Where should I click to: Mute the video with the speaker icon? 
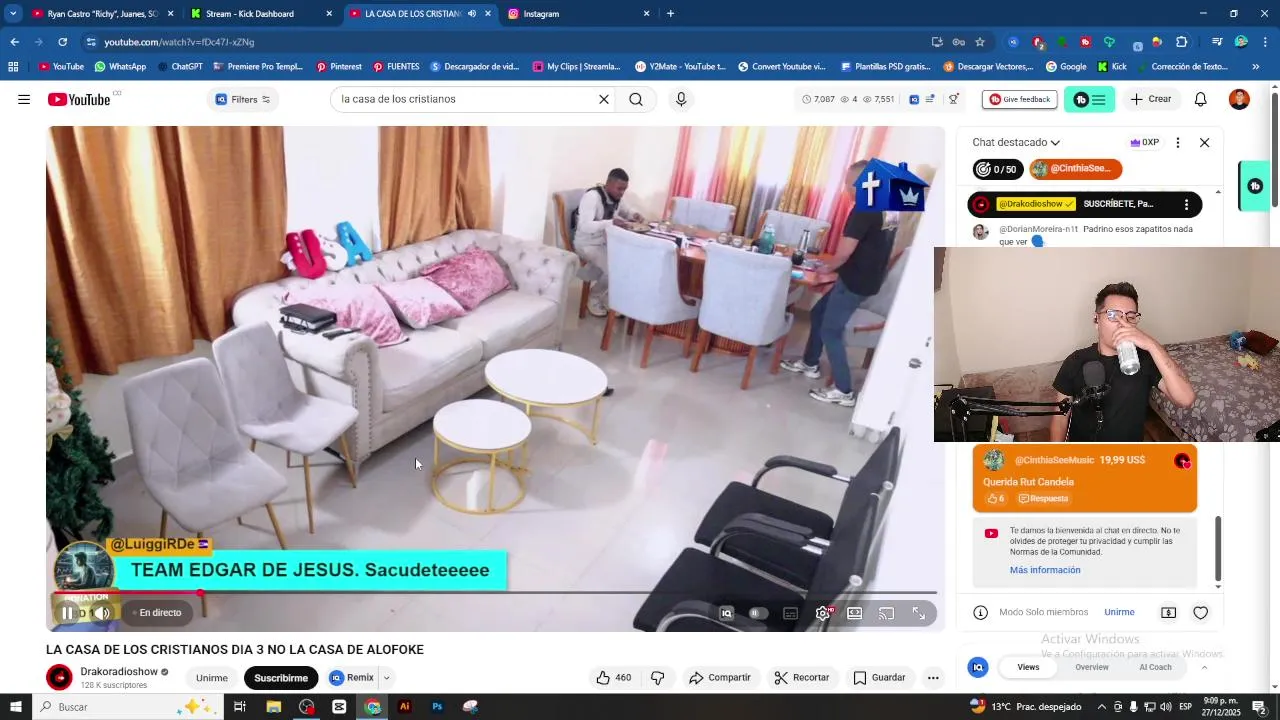(x=102, y=613)
